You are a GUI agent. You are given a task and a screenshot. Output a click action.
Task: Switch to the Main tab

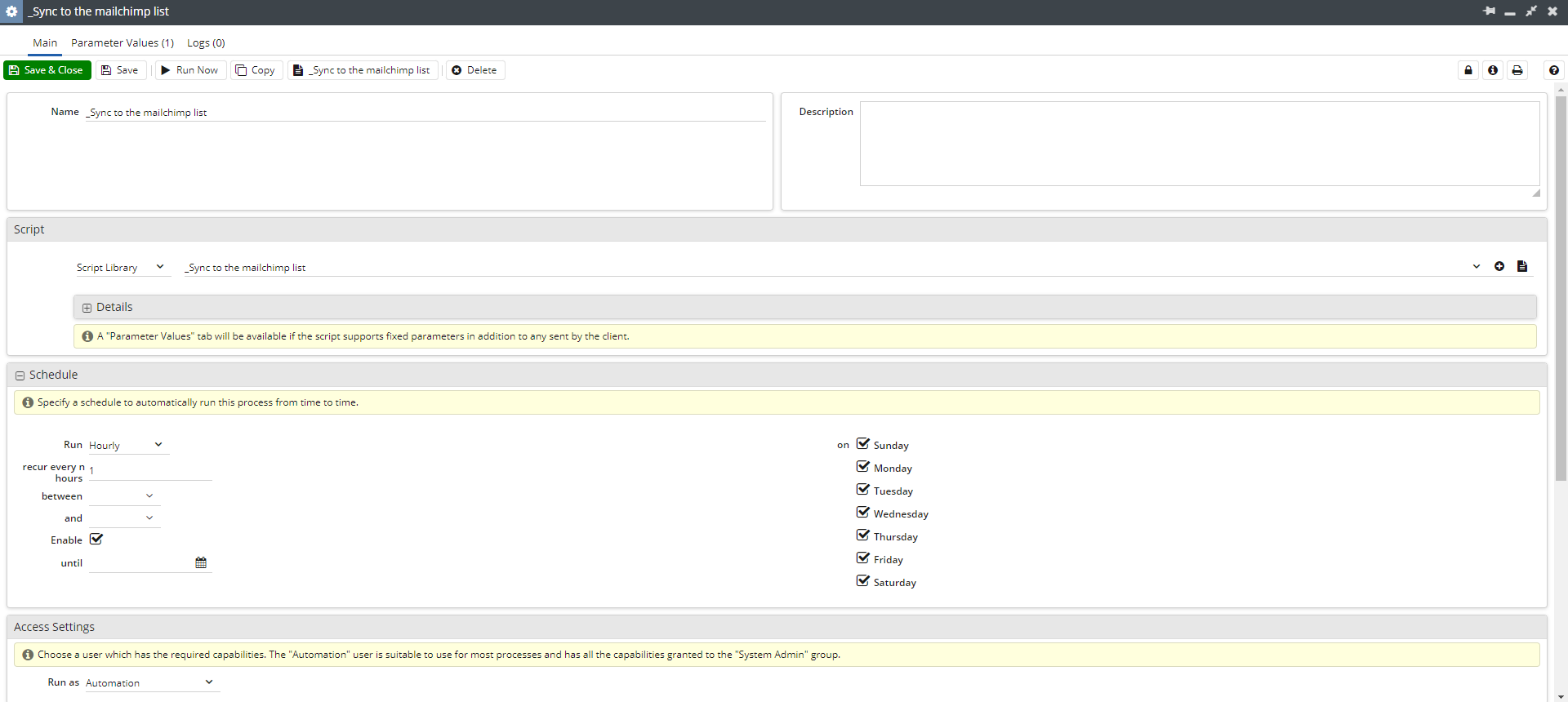(x=45, y=42)
